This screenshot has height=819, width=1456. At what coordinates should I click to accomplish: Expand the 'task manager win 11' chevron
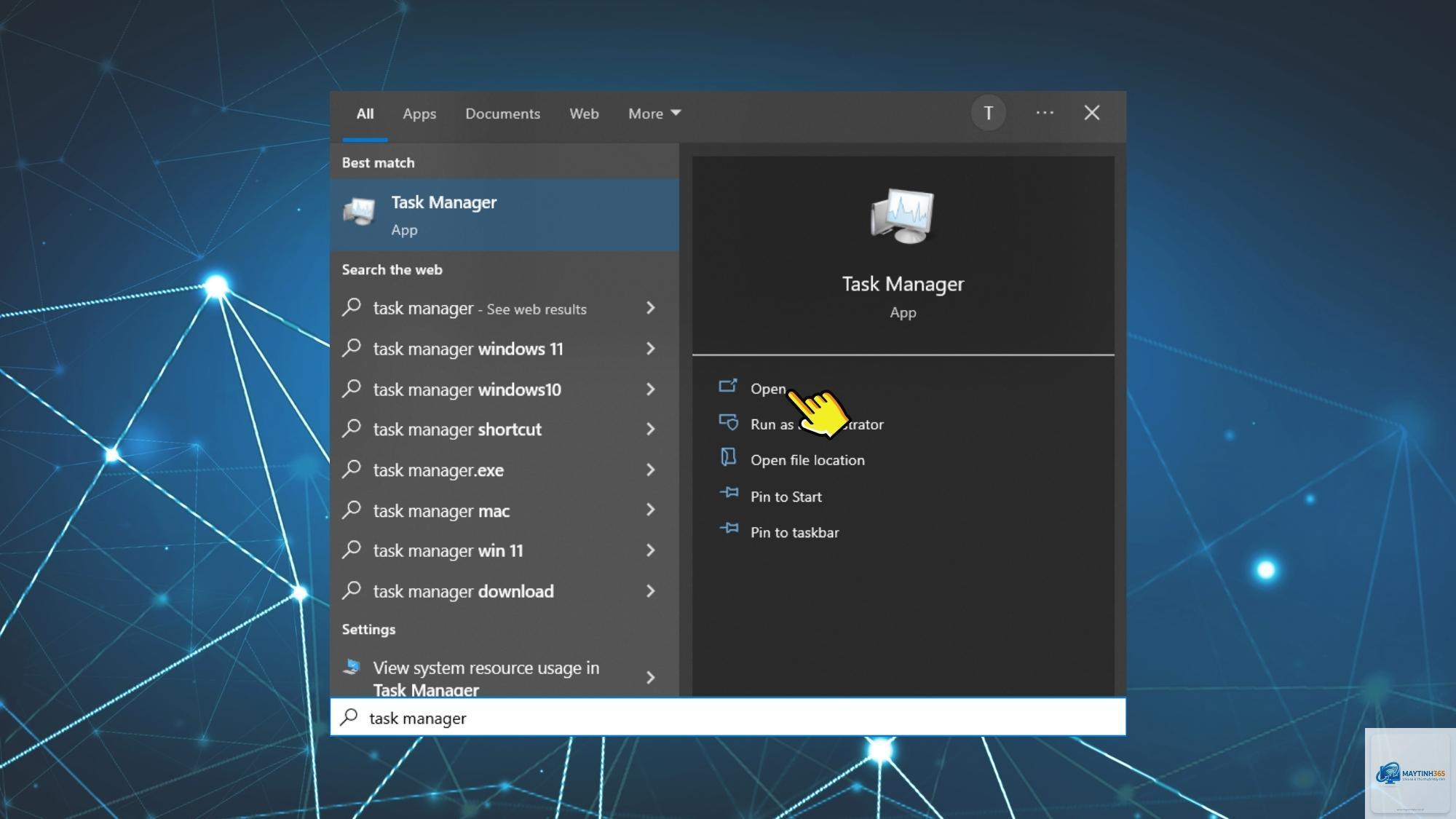651,551
